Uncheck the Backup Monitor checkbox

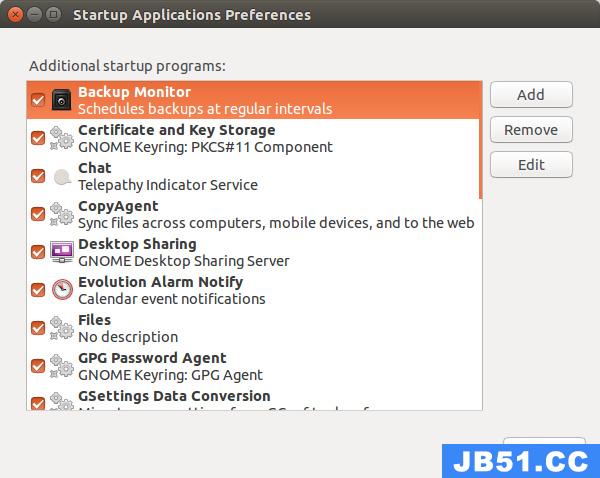(x=38, y=100)
